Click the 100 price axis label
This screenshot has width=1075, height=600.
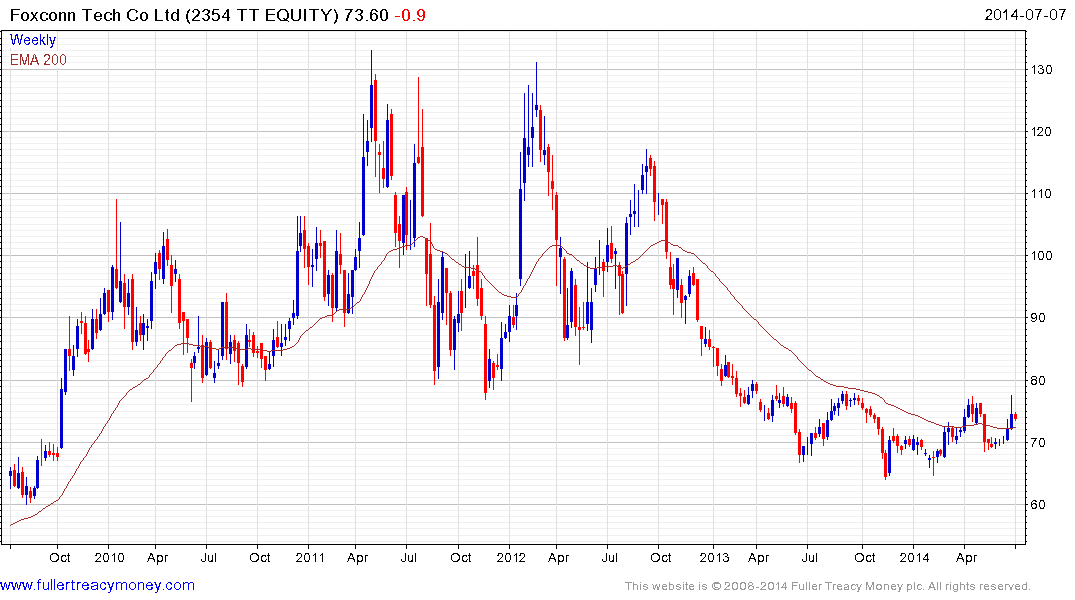tap(1041, 256)
